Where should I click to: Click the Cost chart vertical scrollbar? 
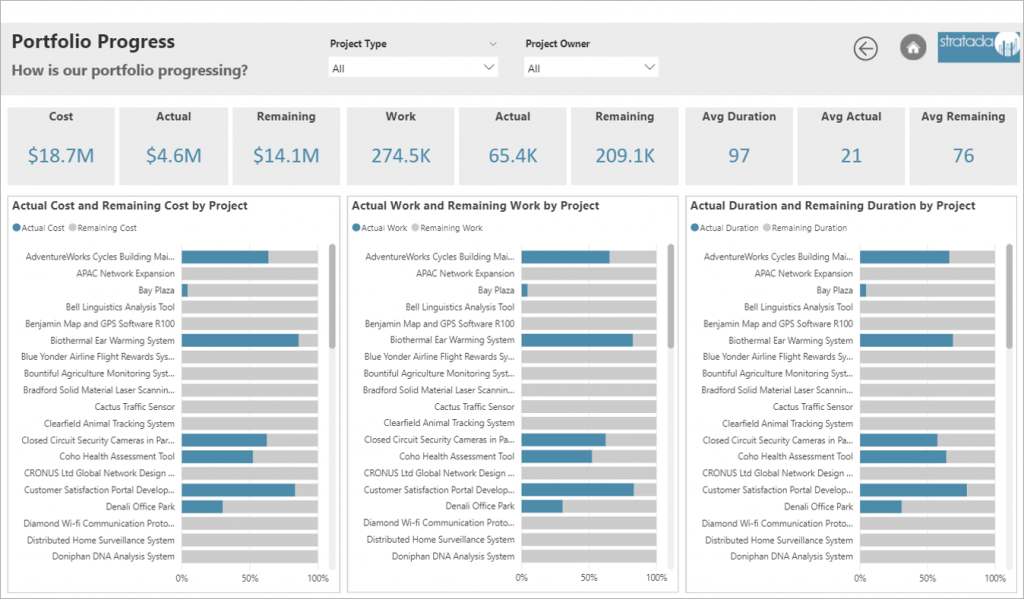332,297
